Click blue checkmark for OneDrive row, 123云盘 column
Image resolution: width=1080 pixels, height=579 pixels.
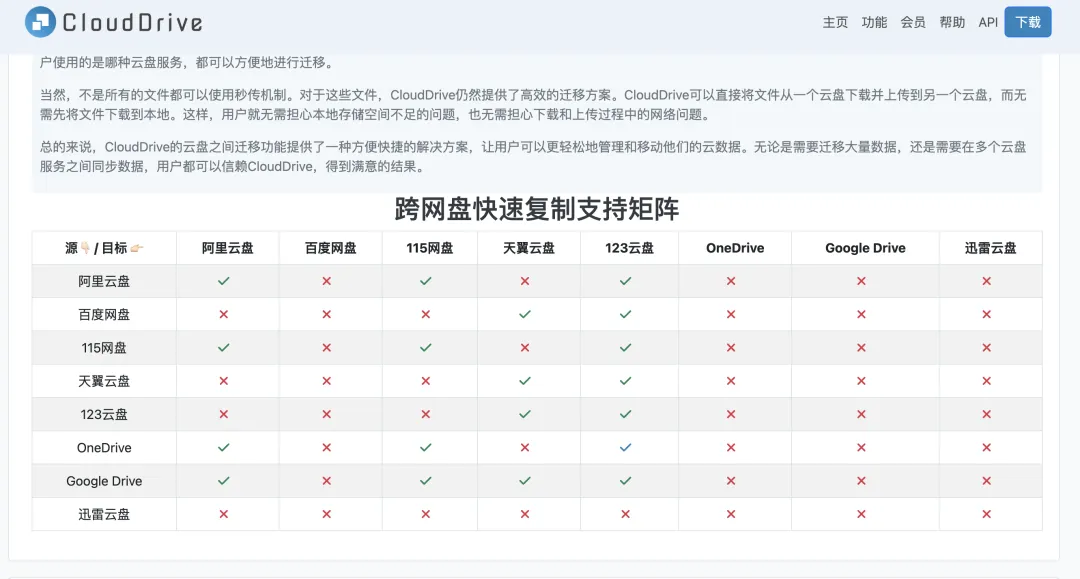pyautogui.click(x=625, y=448)
